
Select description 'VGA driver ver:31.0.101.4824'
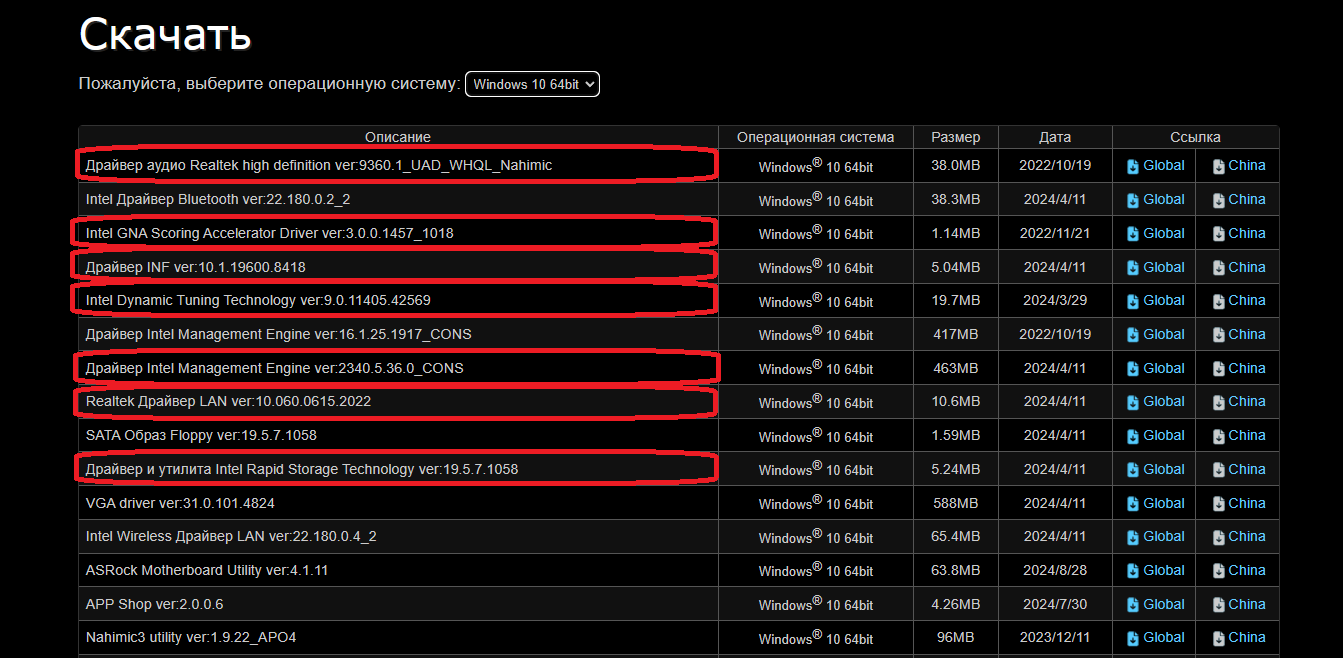pyautogui.click(x=180, y=503)
